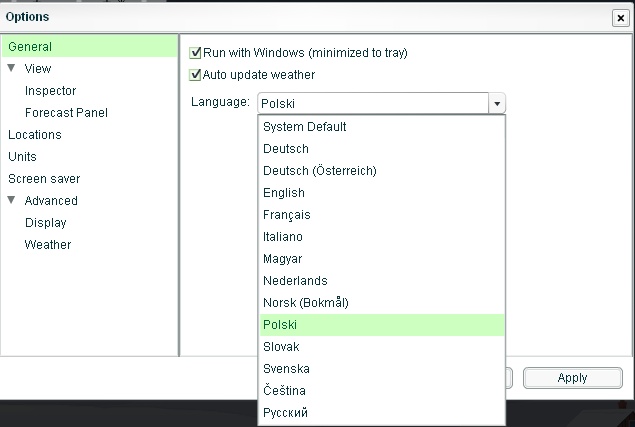Choose System Default language
This screenshot has width=635, height=427.
click(x=382, y=127)
